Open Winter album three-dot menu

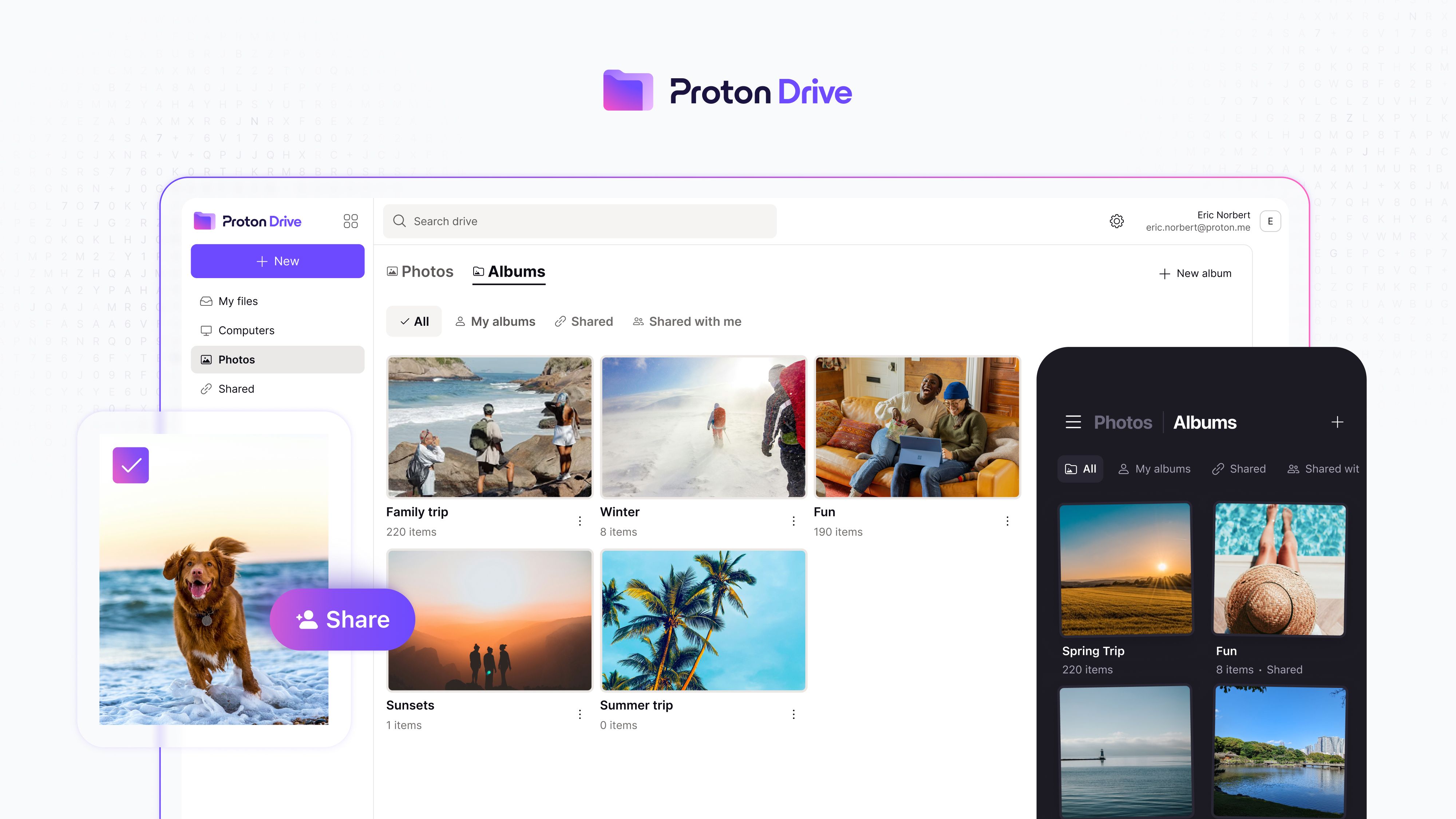(794, 521)
